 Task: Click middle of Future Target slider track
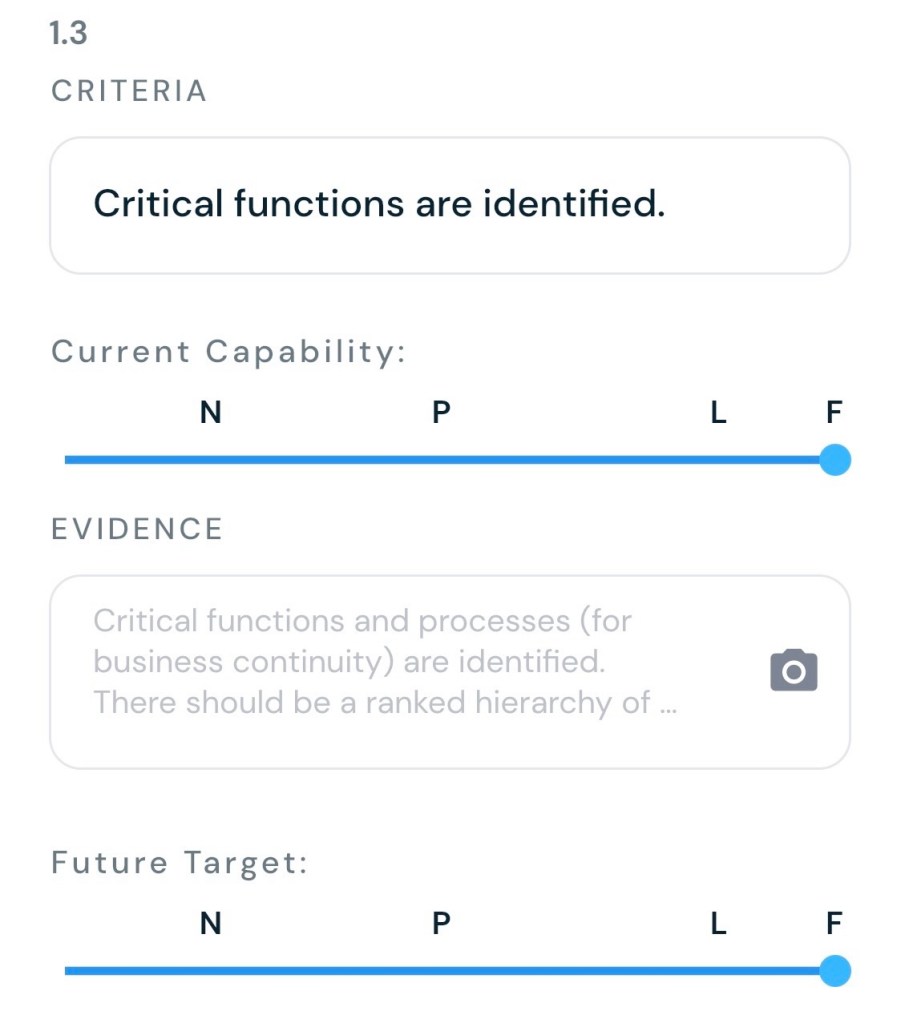coord(449,970)
